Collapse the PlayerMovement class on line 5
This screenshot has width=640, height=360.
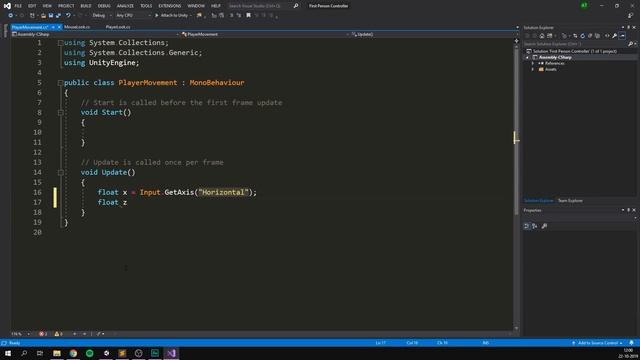60,83
